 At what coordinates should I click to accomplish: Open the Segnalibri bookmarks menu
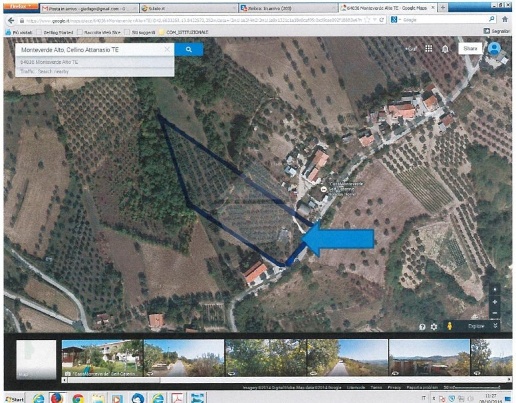pyautogui.click(x=497, y=31)
